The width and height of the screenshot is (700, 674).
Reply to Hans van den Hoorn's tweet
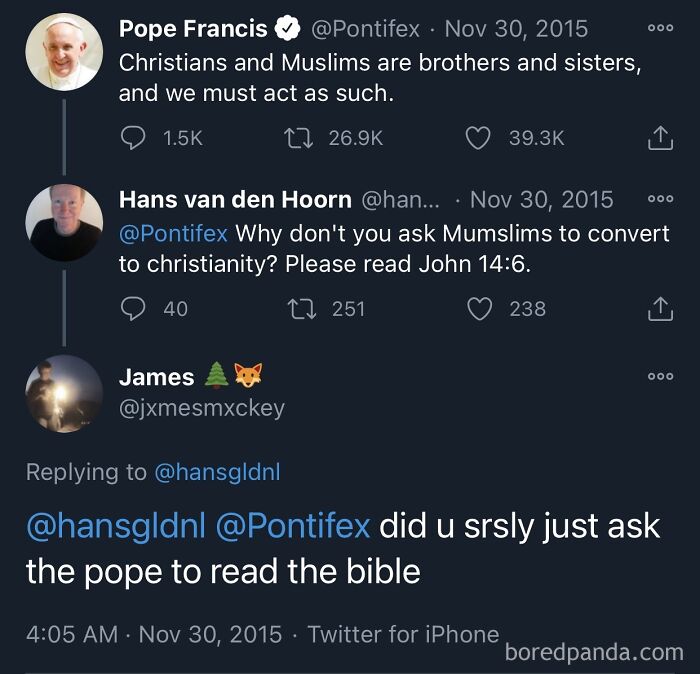[x=134, y=309]
